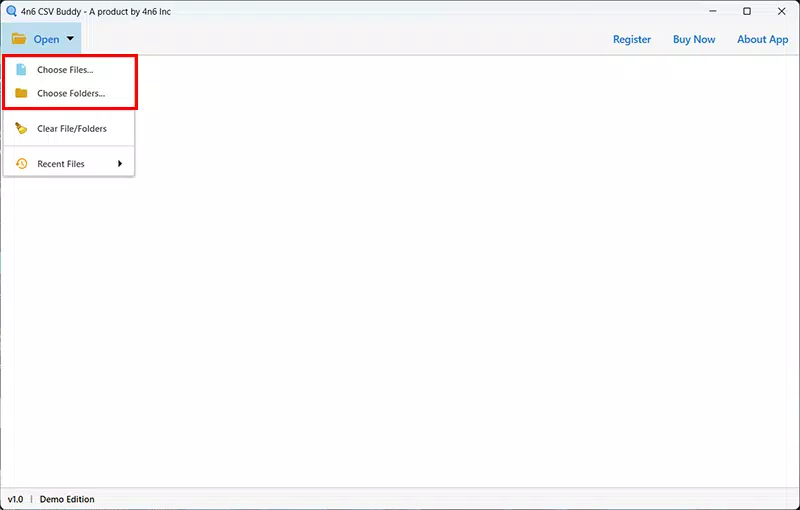Image resolution: width=800 pixels, height=510 pixels.
Task: Click the blue file icon beside Choose Files
Action: (x=21, y=70)
